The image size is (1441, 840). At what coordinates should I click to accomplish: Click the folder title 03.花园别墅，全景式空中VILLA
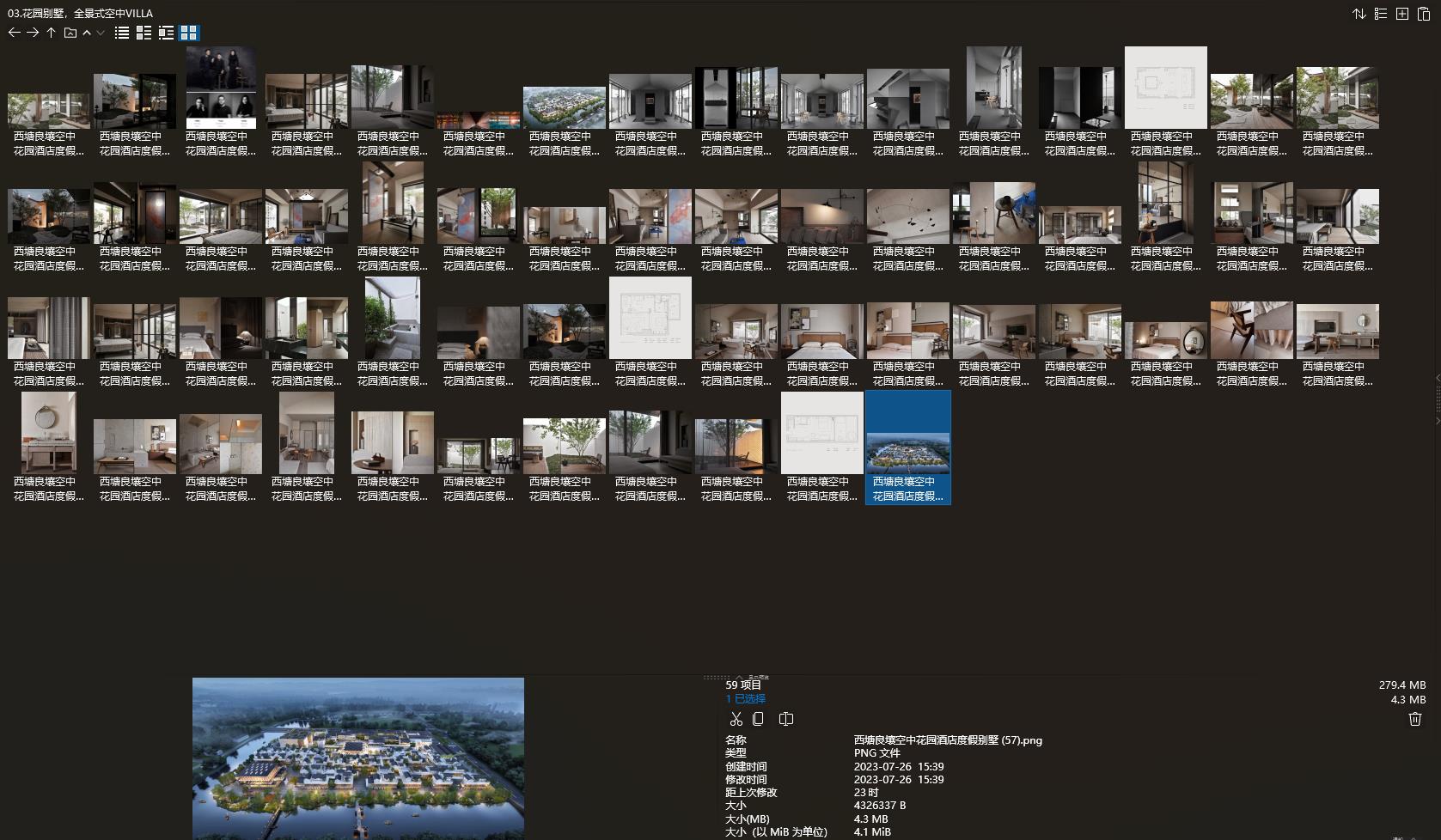tap(80, 13)
